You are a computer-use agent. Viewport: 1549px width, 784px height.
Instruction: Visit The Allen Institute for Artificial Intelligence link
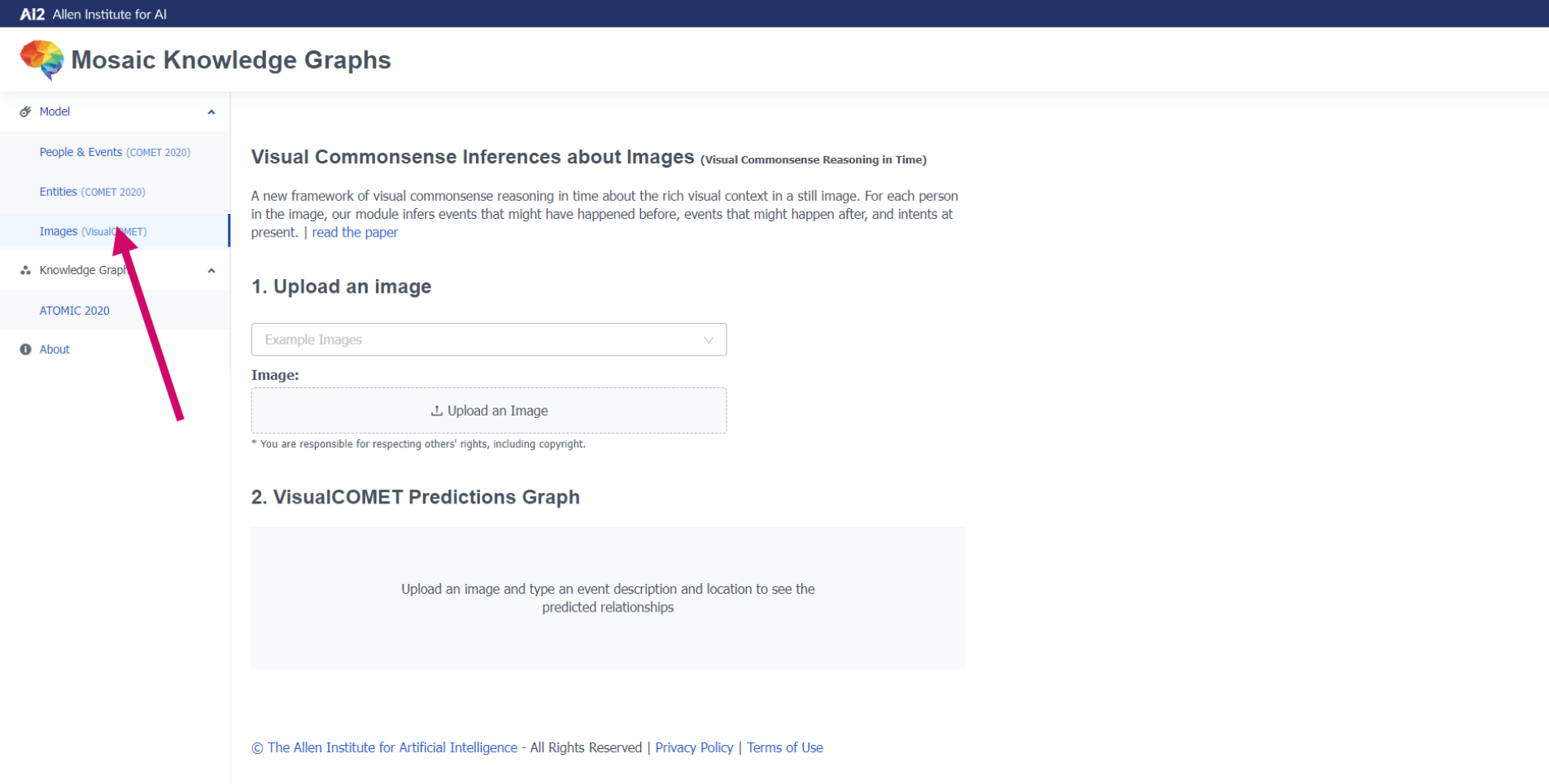tap(392, 747)
